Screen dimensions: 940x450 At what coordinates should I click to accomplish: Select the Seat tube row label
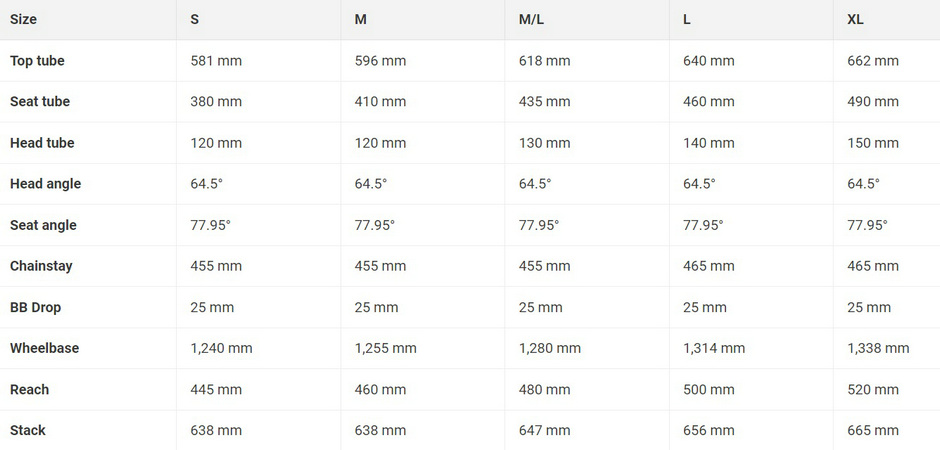coord(40,102)
